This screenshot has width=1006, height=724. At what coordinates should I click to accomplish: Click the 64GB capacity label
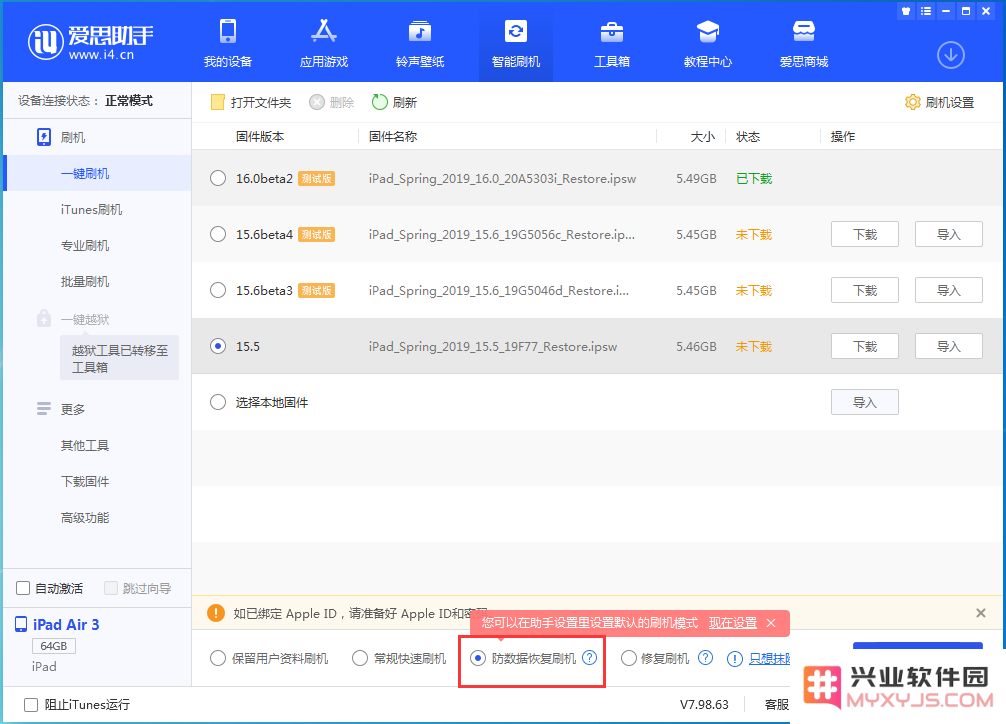[54, 646]
